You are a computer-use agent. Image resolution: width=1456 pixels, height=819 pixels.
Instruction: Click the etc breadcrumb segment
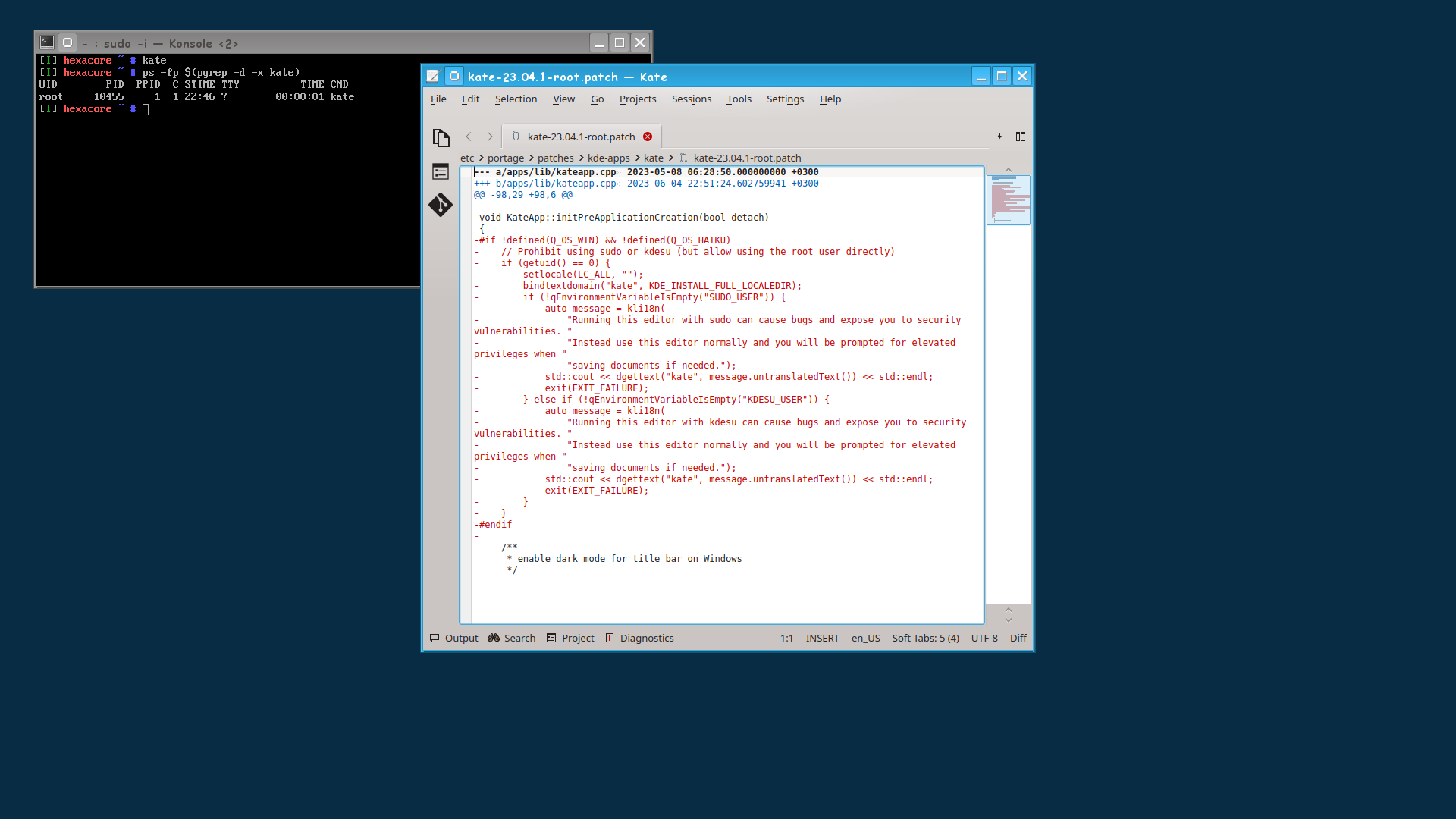467,158
